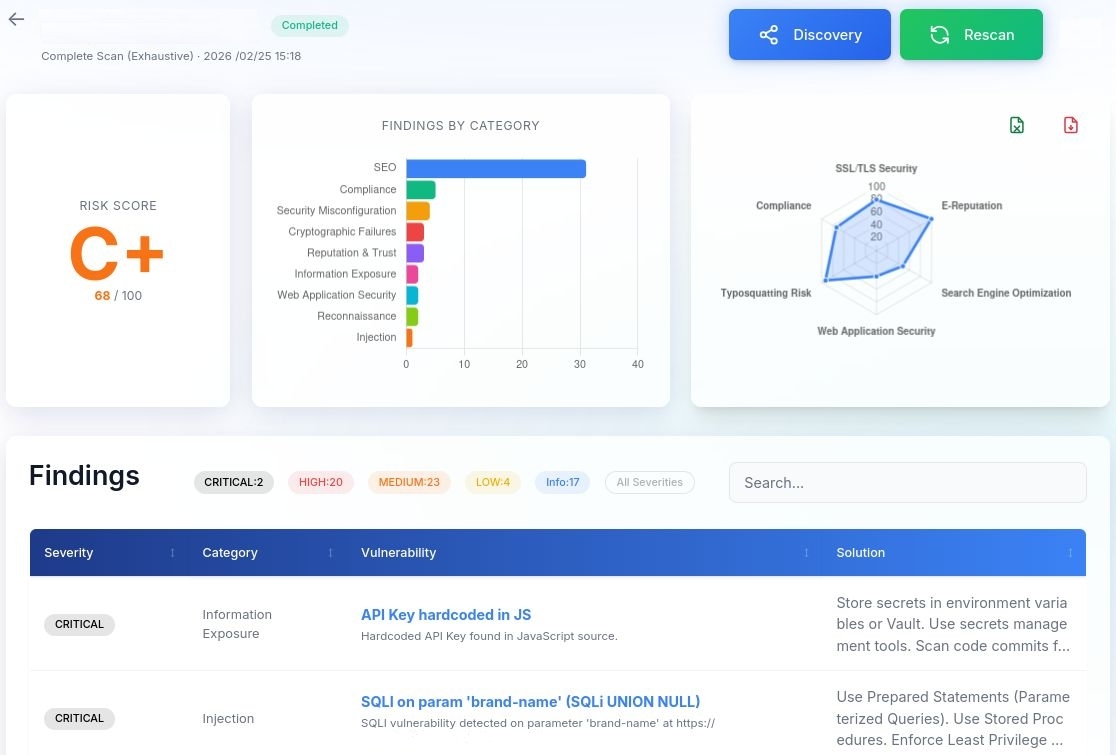
Task: Open SQLI on param 'brand-name' finding
Action: click(x=530, y=701)
